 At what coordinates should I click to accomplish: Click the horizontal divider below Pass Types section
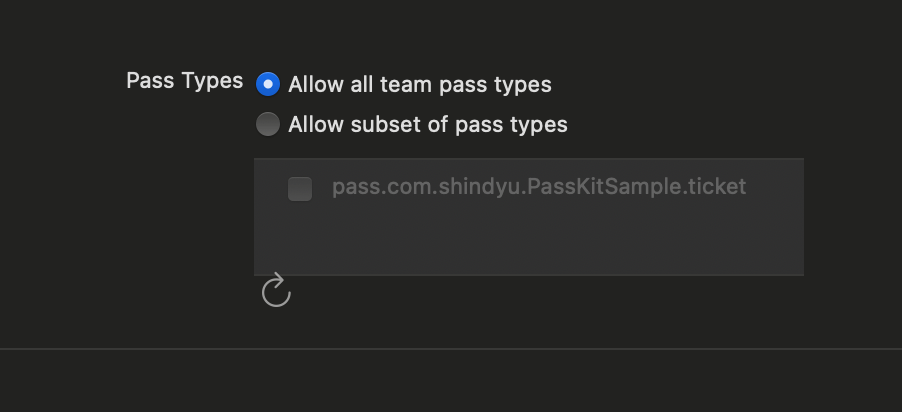click(450, 349)
